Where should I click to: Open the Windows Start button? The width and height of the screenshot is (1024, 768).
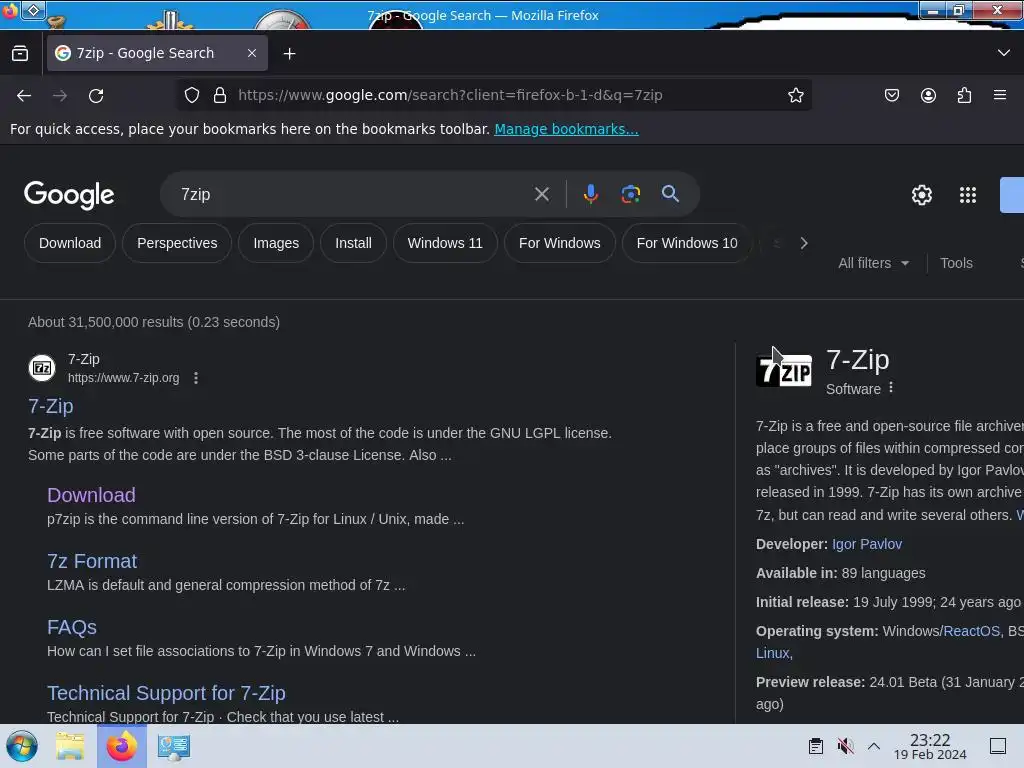pos(22,746)
